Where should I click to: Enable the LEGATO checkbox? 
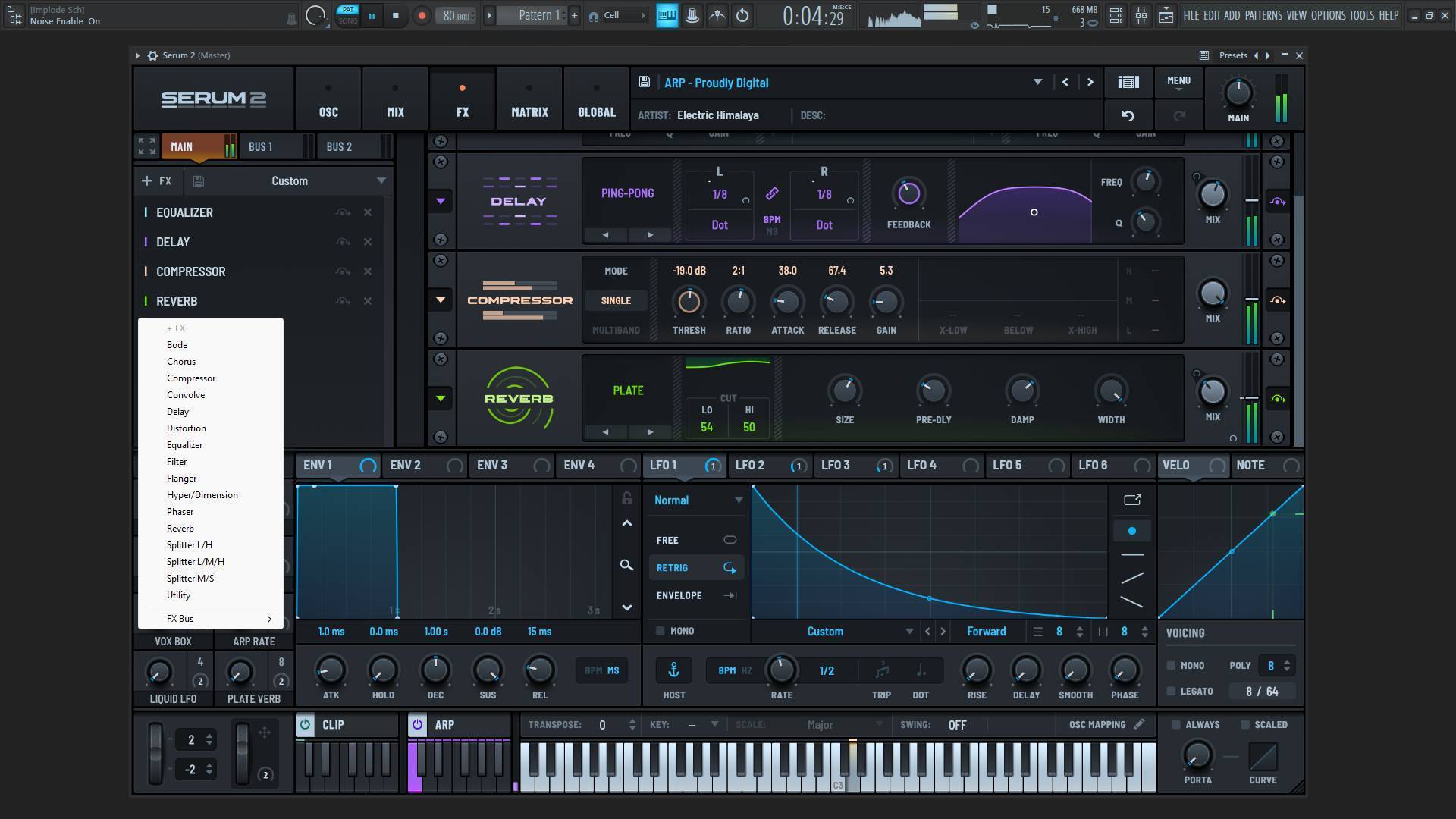pyautogui.click(x=1171, y=691)
